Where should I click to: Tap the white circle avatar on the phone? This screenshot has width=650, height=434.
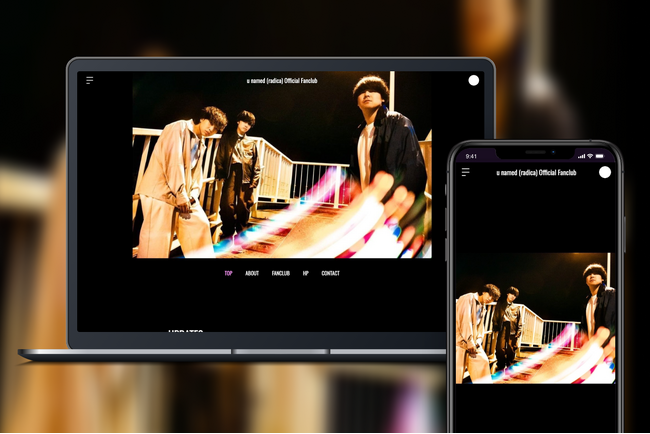pyautogui.click(x=605, y=172)
